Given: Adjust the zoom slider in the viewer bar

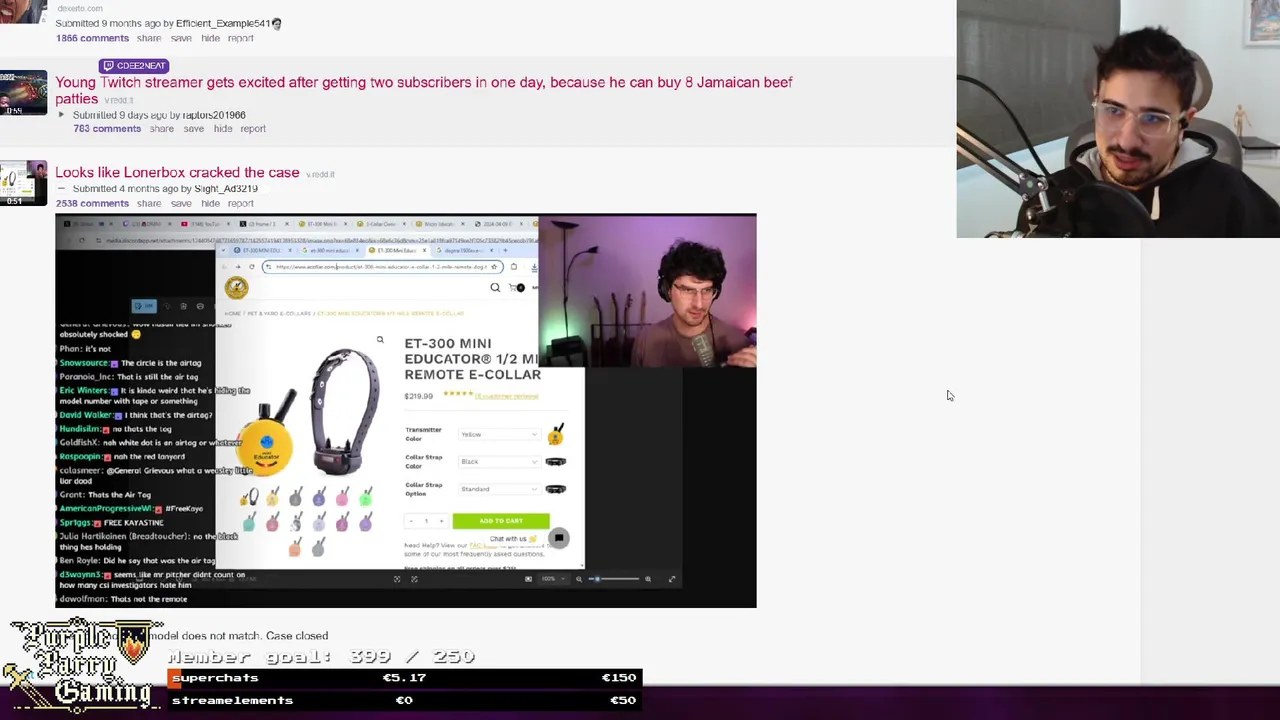Looking at the screenshot, I should [614, 579].
